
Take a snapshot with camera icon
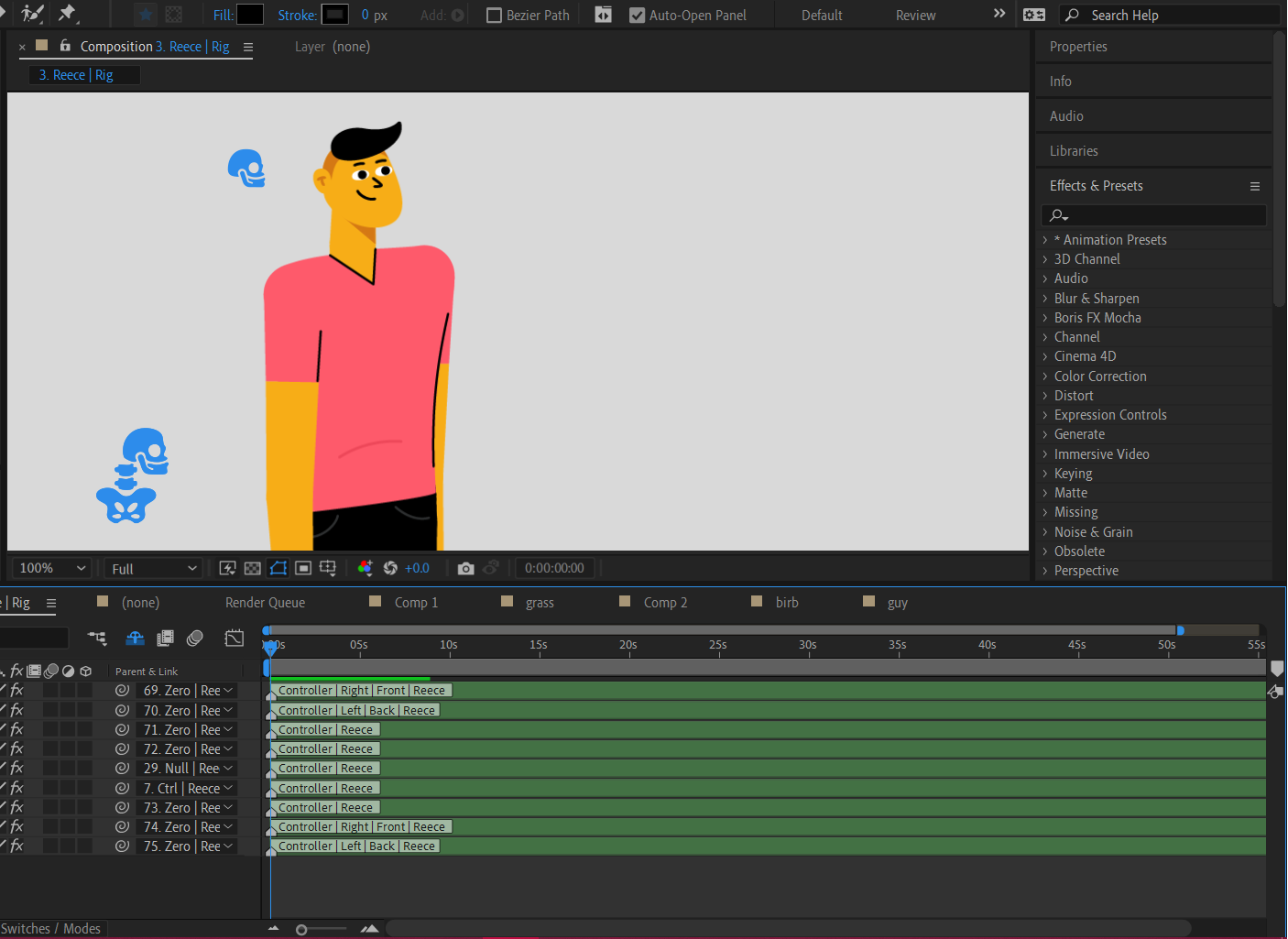tap(465, 568)
